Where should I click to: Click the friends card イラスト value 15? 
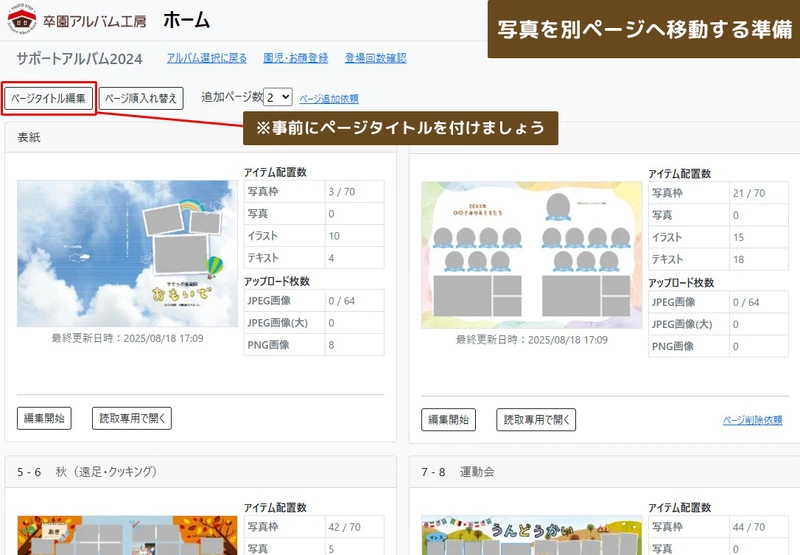tap(739, 238)
